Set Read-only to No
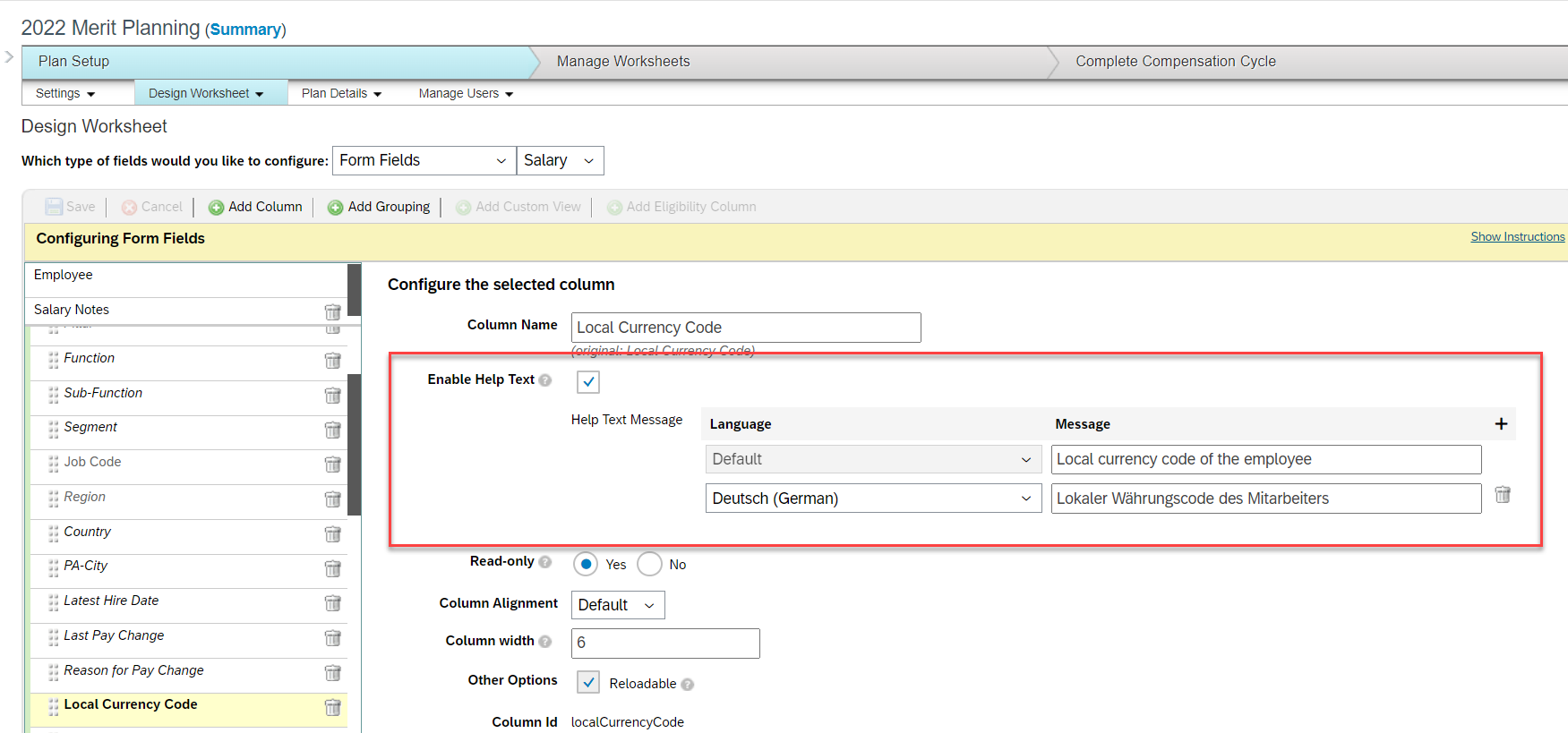The width and height of the screenshot is (1568, 733). [x=649, y=565]
